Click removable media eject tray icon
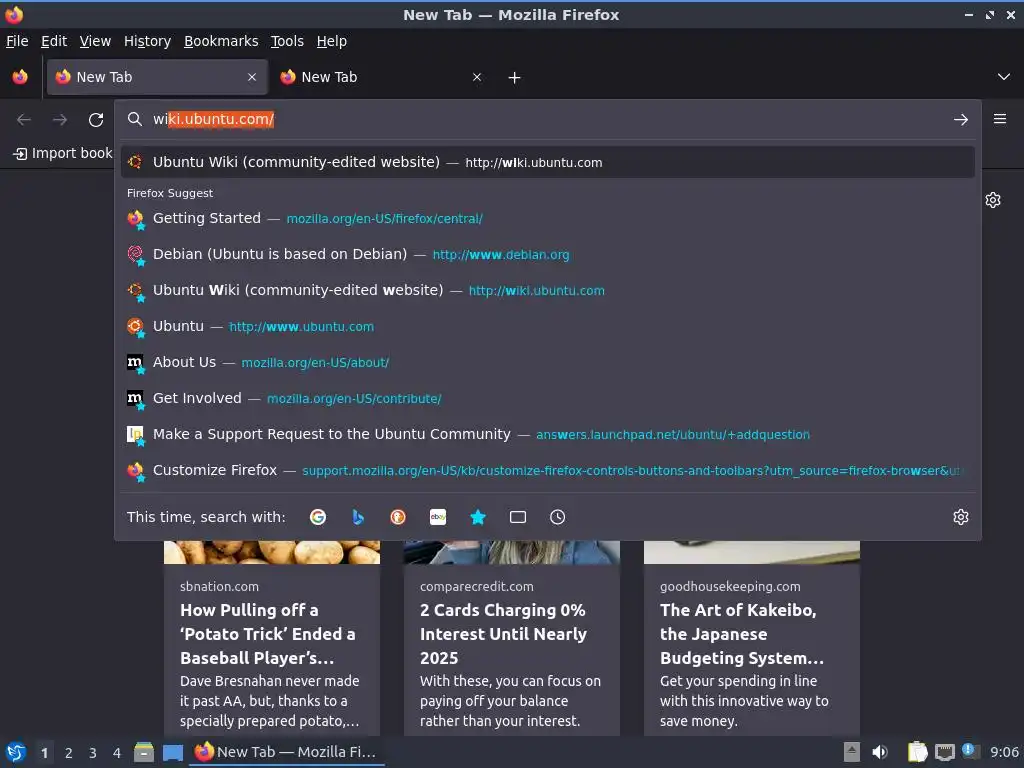The width and height of the screenshot is (1024, 768). coord(852,752)
